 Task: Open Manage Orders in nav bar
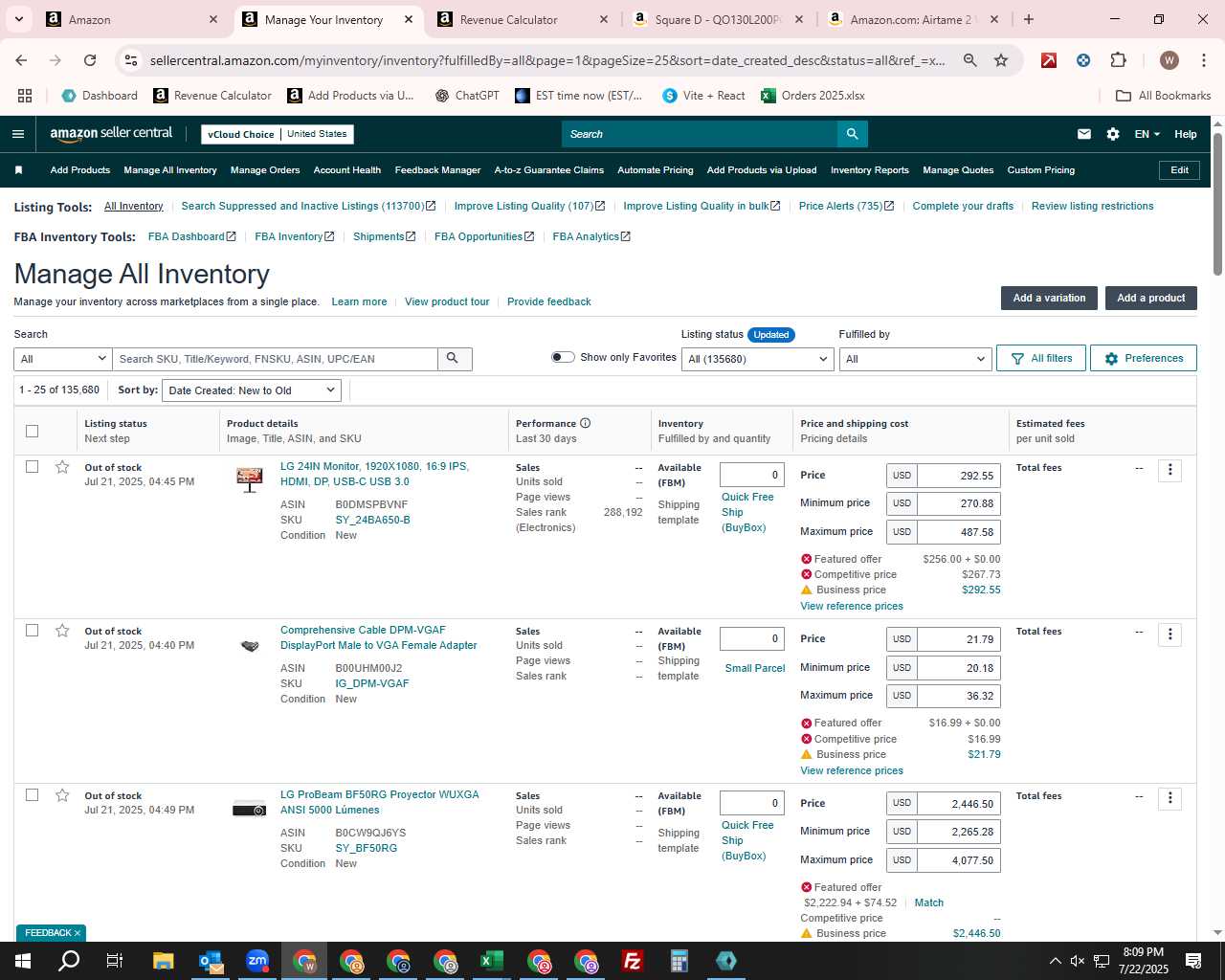click(265, 170)
